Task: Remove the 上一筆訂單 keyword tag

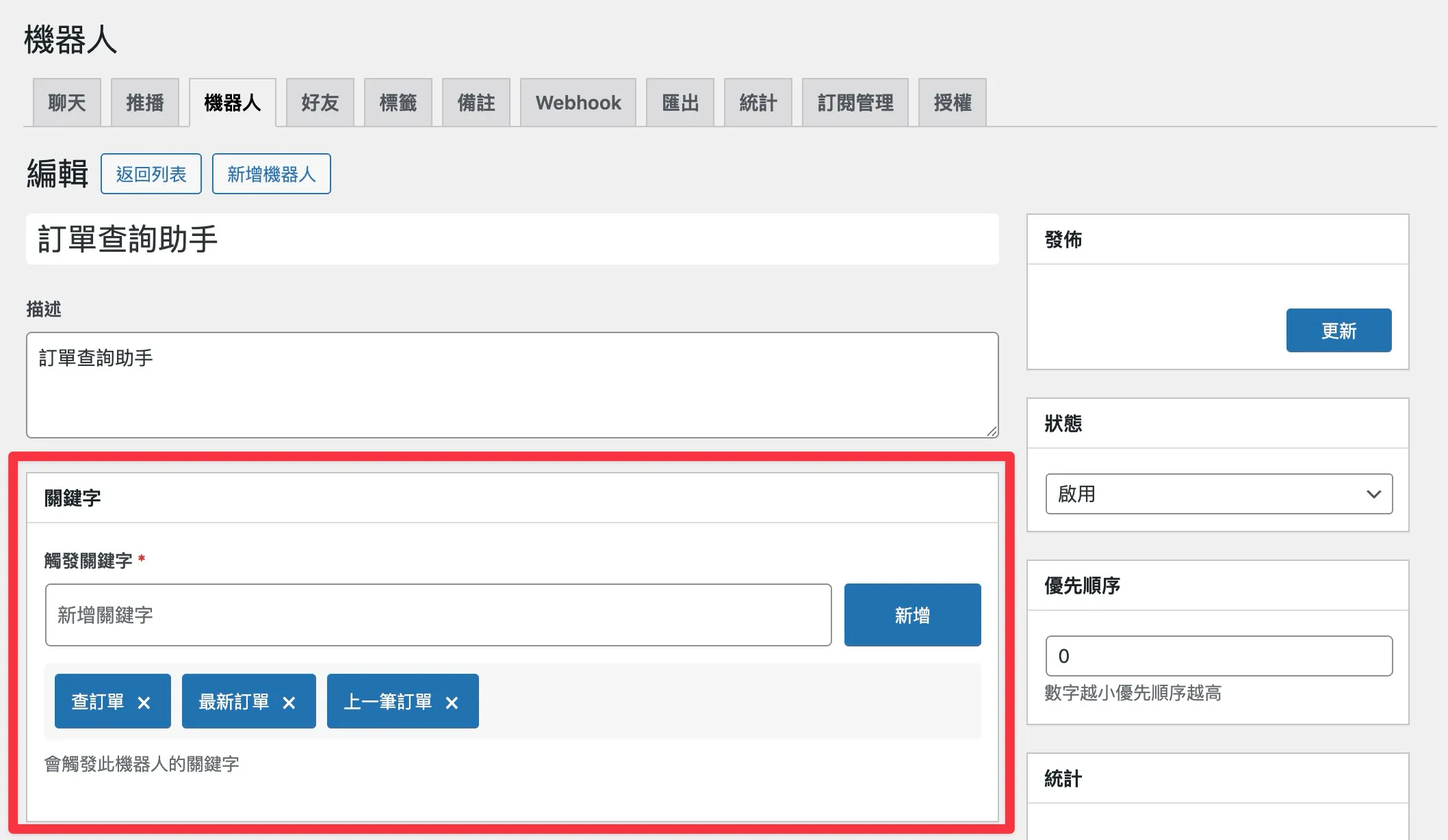Action: point(452,700)
